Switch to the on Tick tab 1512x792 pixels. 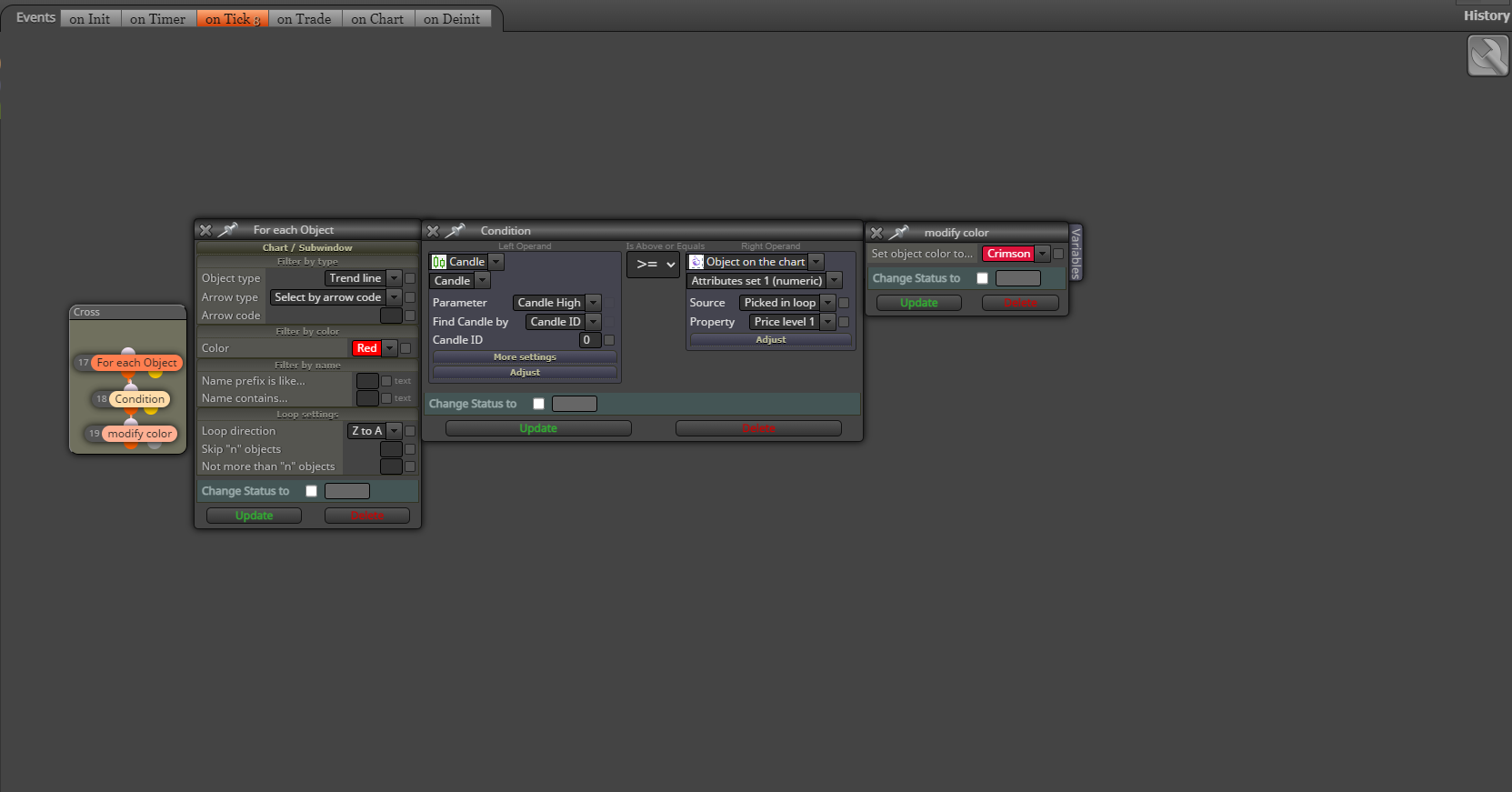point(232,19)
